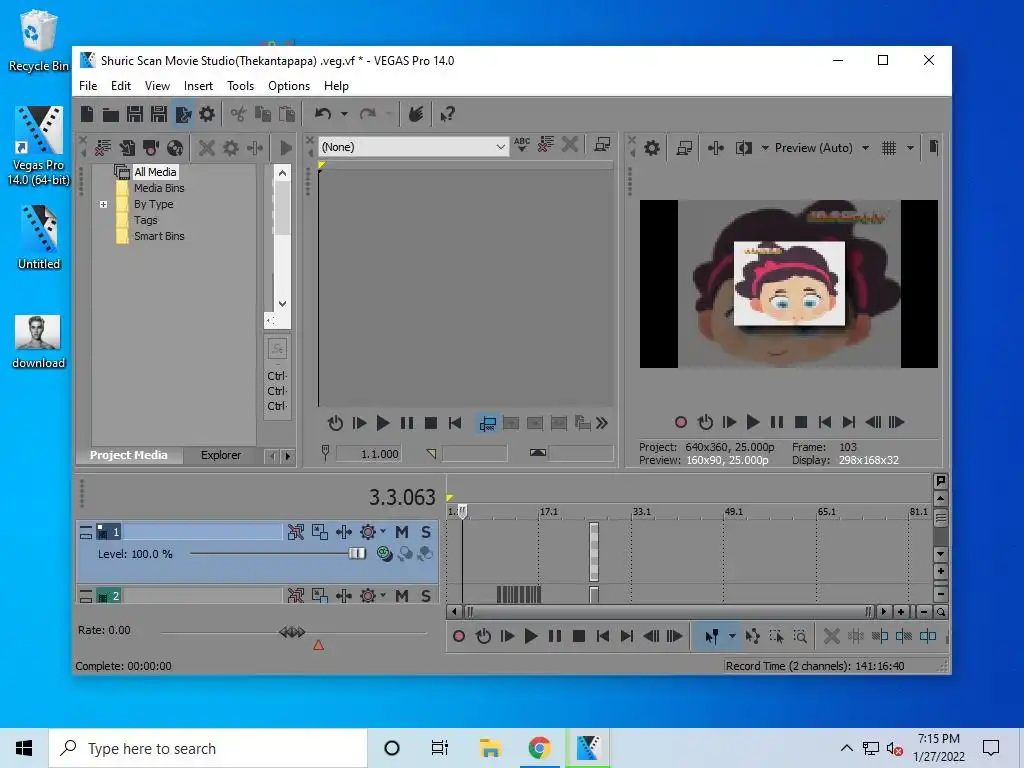Open Video Preview properties with the gear icon
Image resolution: width=1024 pixels, height=768 pixels.
coord(652,148)
